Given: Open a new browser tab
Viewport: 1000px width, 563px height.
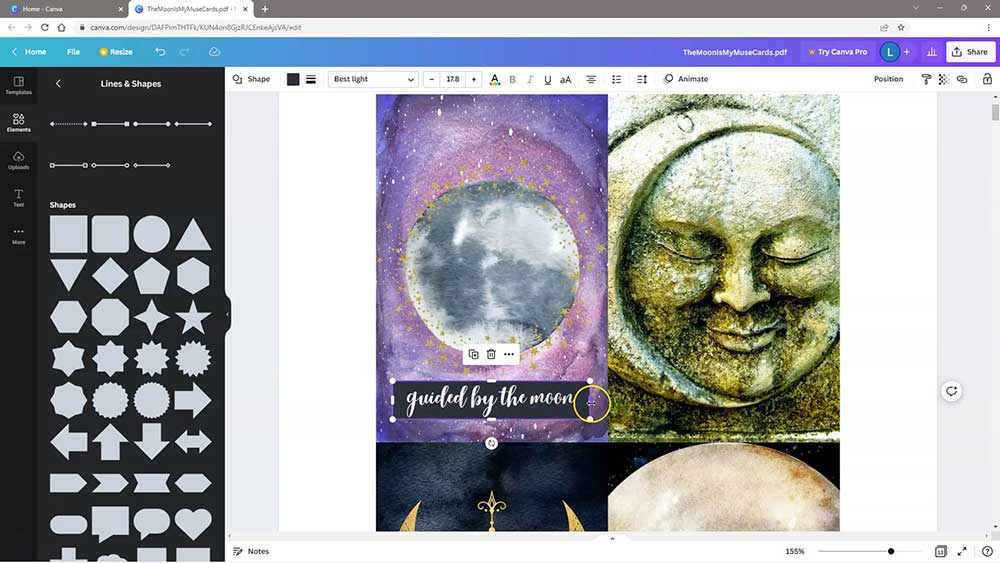Looking at the screenshot, I should (x=265, y=9).
